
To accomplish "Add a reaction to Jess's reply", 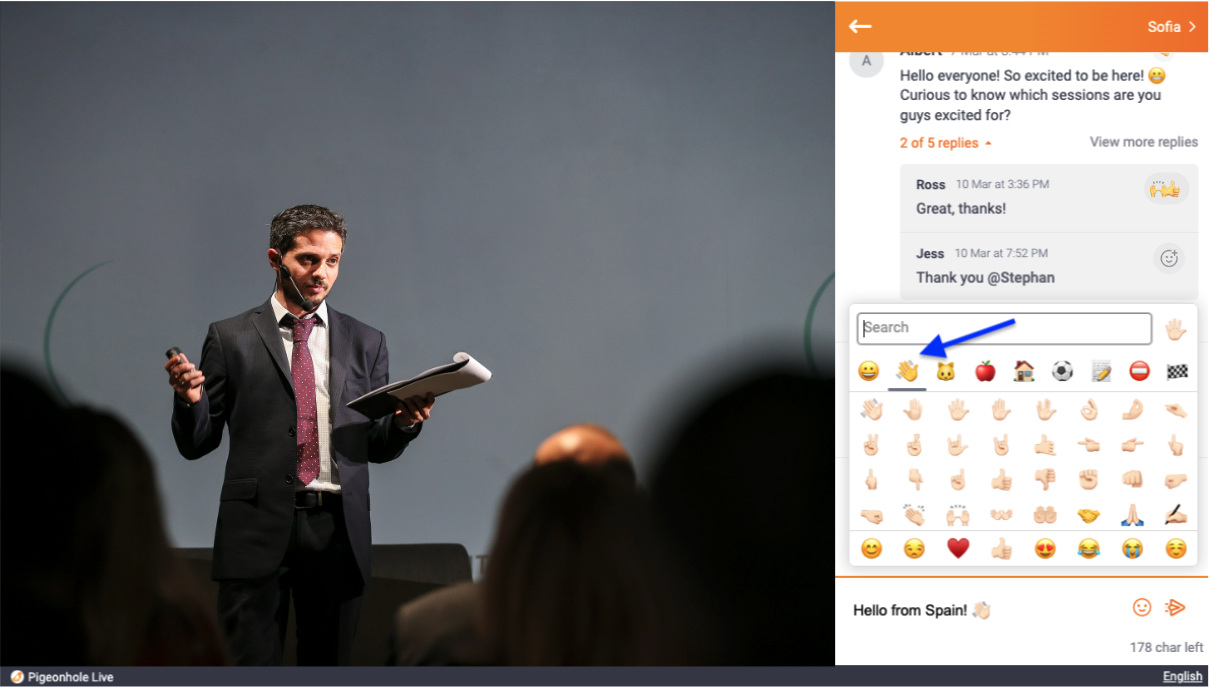I will 1169,258.
